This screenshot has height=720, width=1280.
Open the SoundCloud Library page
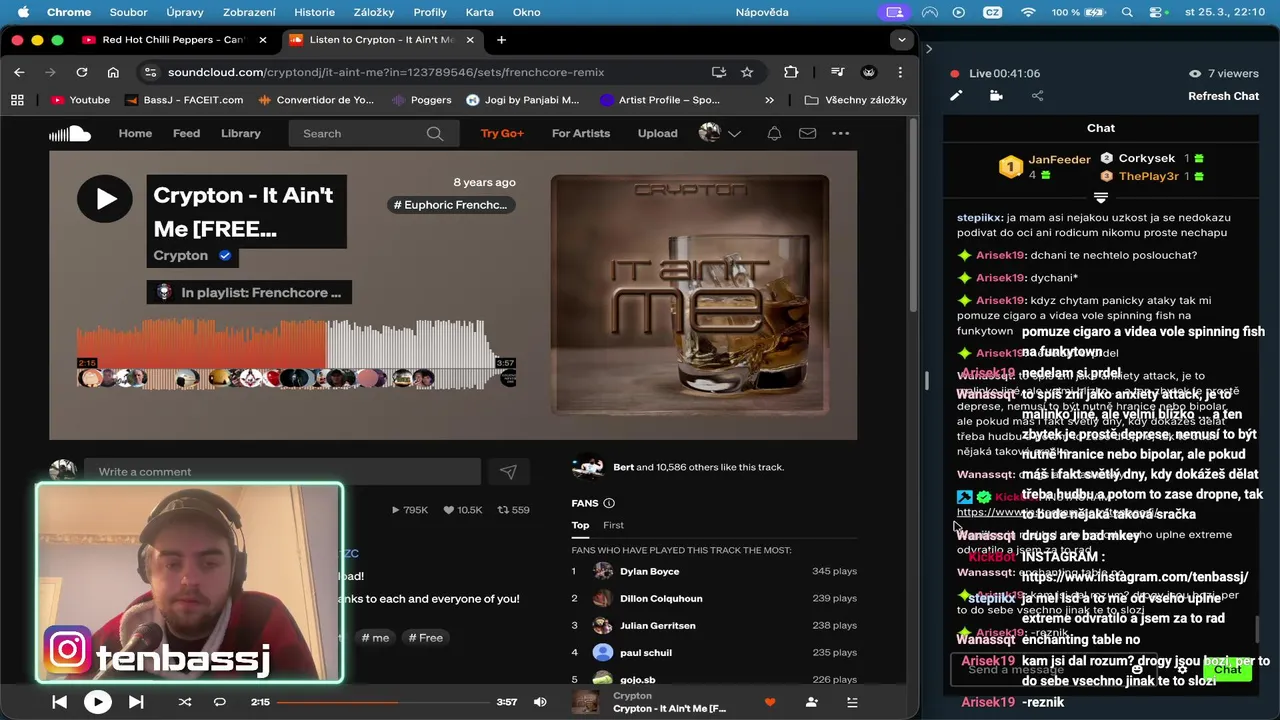pos(241,133)
